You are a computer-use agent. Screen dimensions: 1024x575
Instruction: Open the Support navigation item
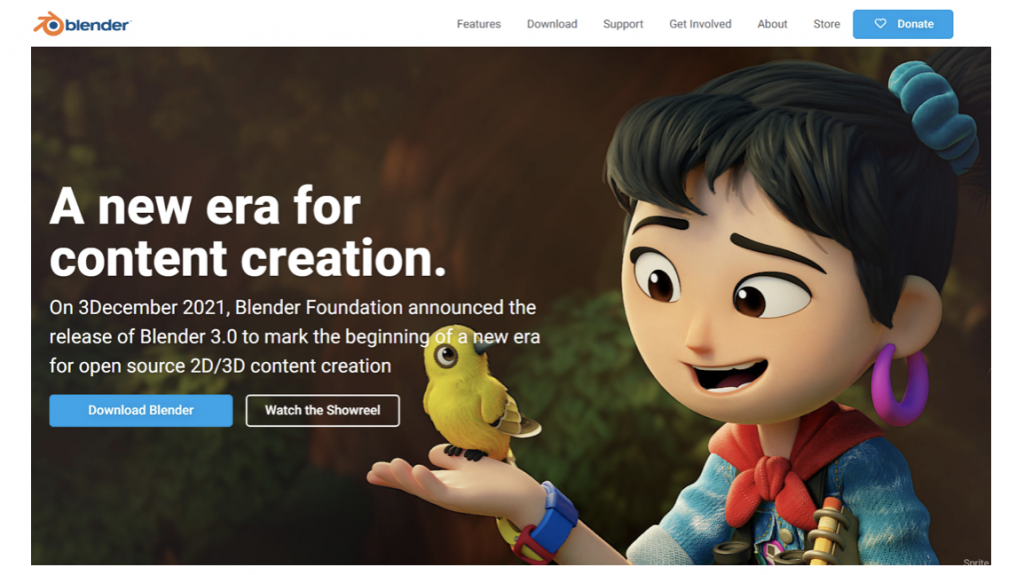click(623, 24)
